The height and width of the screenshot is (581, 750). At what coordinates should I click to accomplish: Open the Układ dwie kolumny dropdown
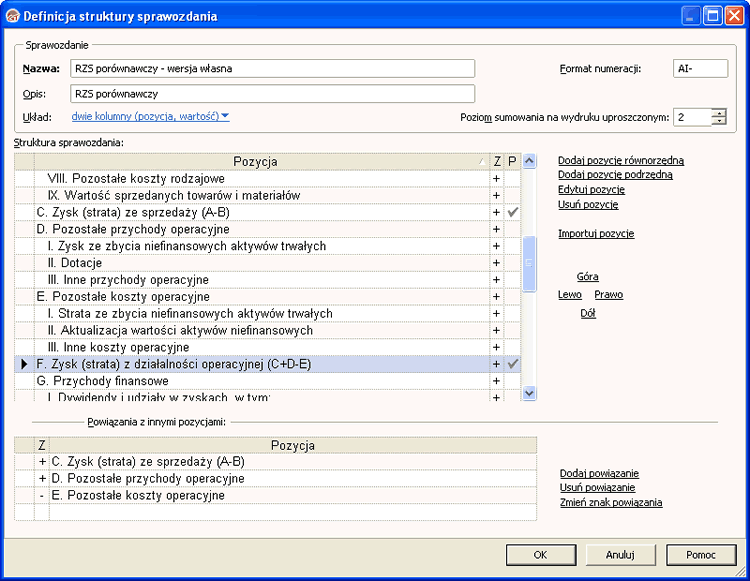coord(150,117)
